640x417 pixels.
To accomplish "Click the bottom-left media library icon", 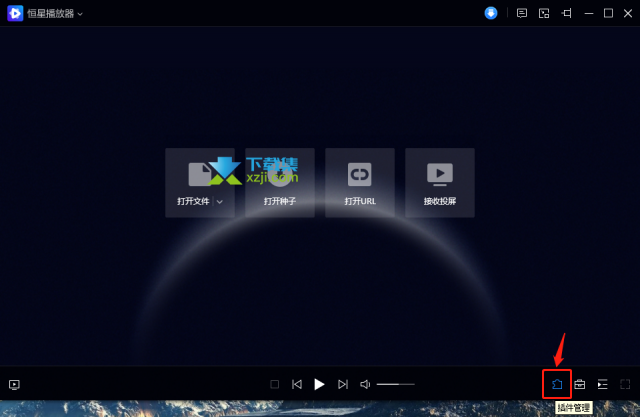I will (x=14, y=384).
